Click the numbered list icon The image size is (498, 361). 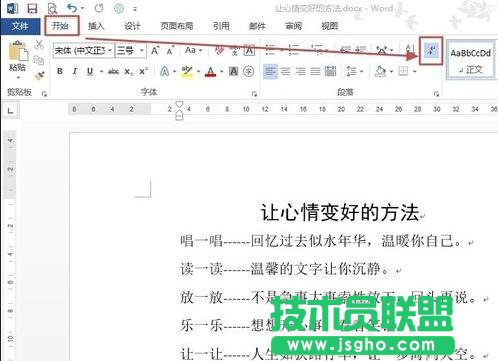pos(294,50)
